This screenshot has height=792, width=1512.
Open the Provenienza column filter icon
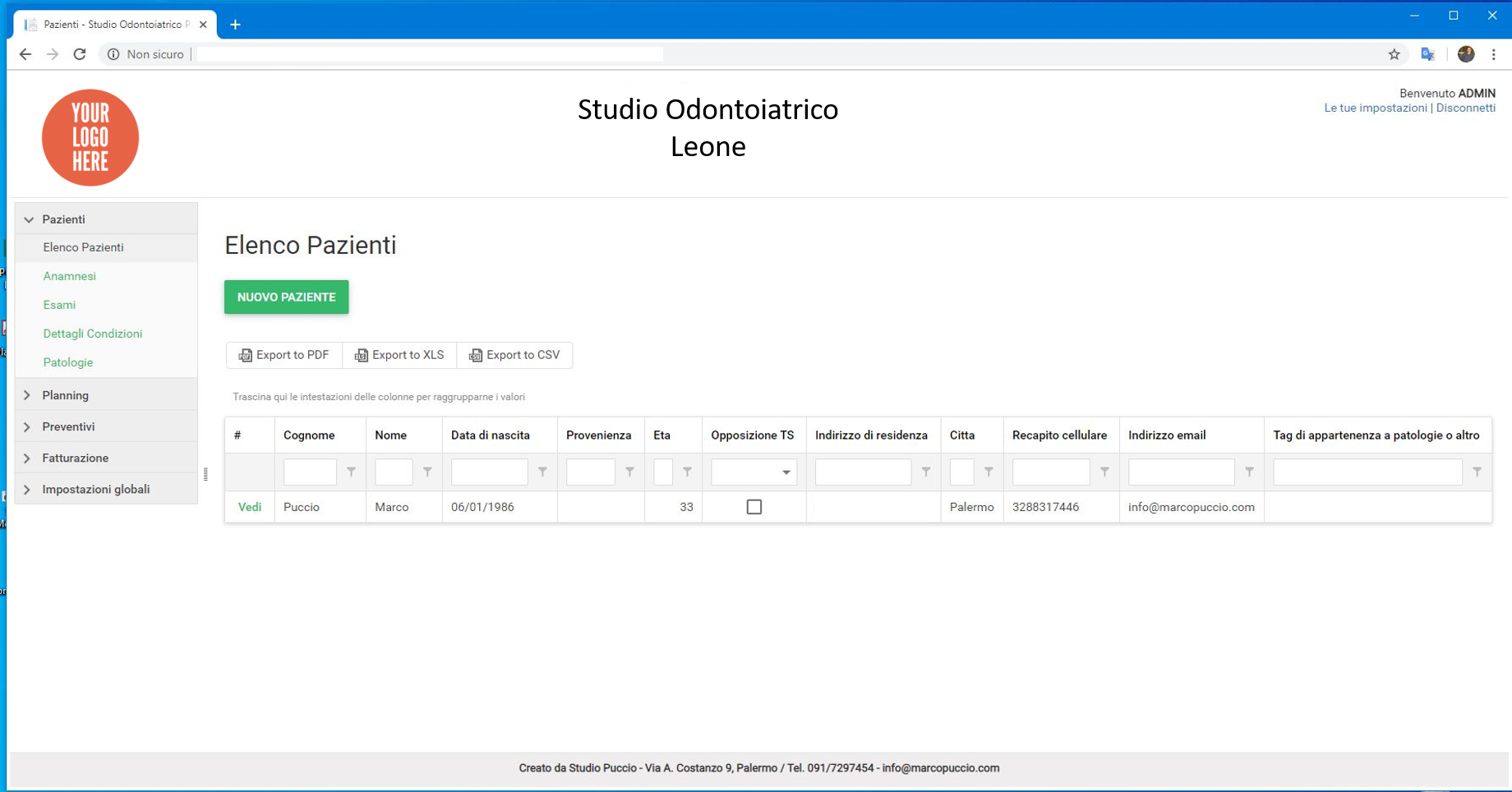[x=629, y=472]
